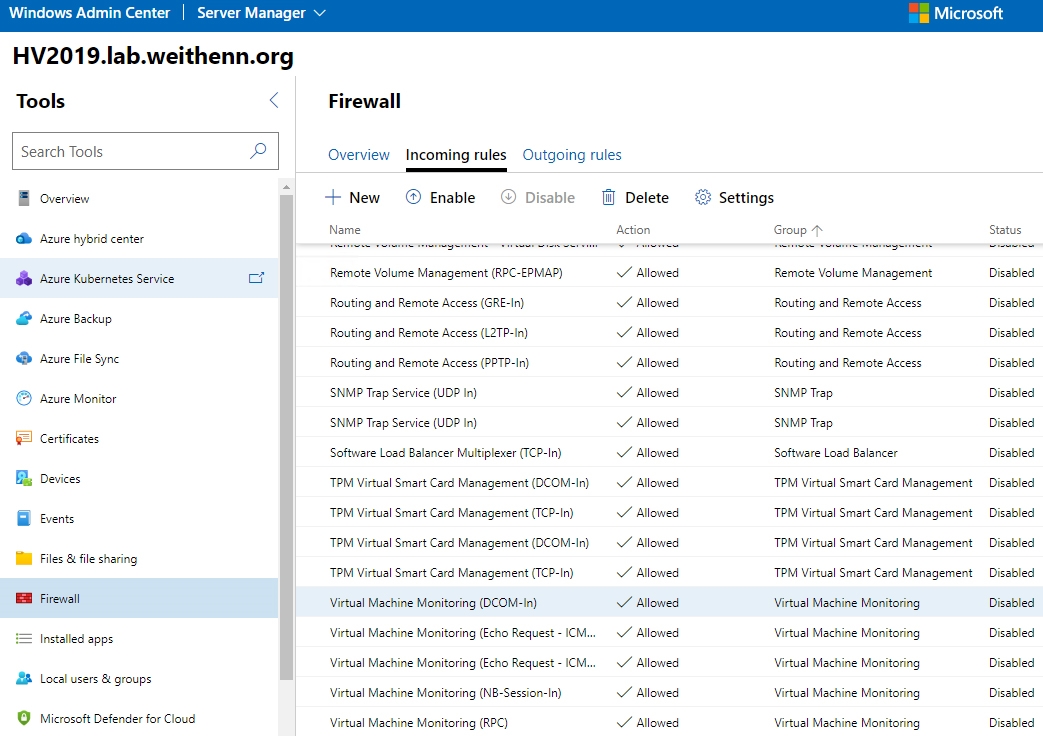Image resolution: width=1043 pixels, height=736 pixels.
Task: Select the Microsoft Defender for Cloud shield icon
Action: [24, 719]
